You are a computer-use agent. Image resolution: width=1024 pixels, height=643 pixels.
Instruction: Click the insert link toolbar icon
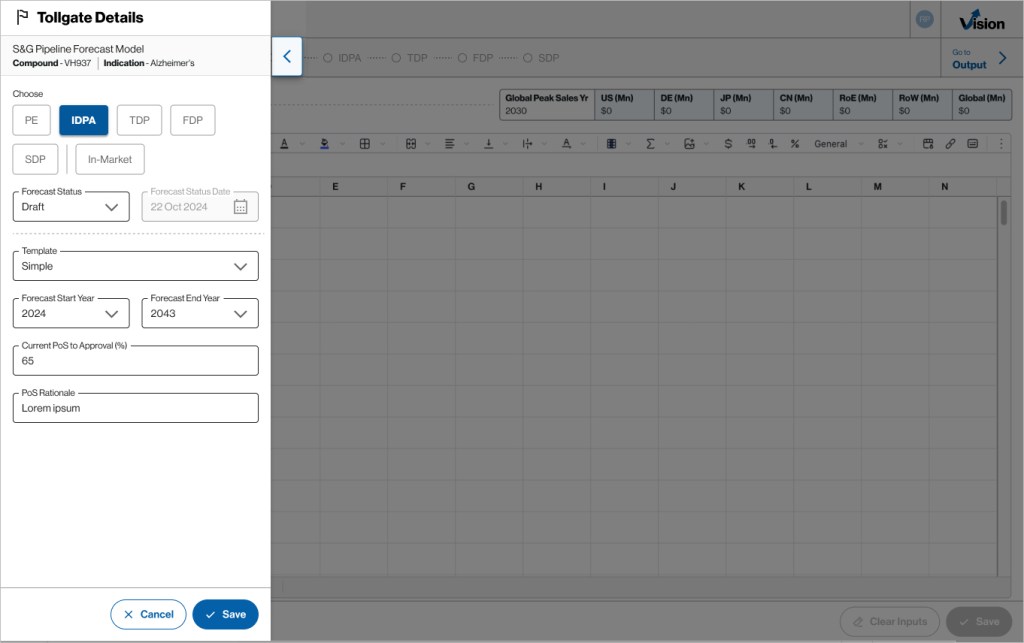(x=950, y=144)
